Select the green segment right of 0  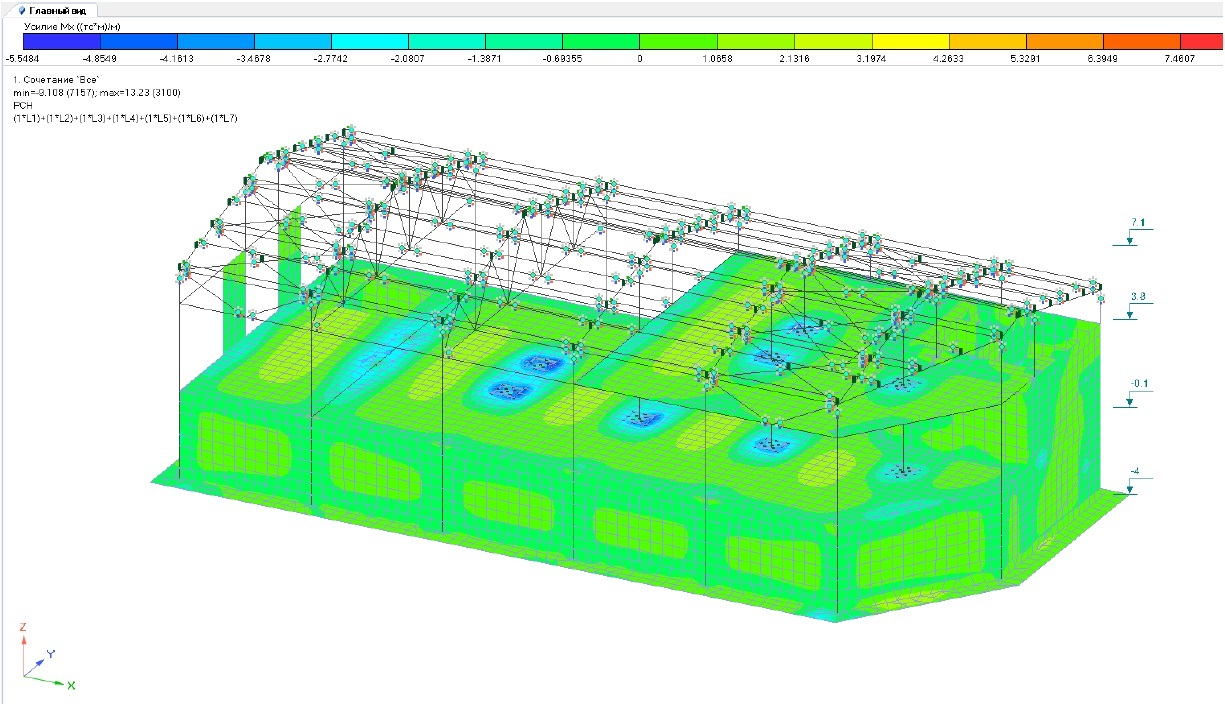pyautogui.click(x=678, y=41)
